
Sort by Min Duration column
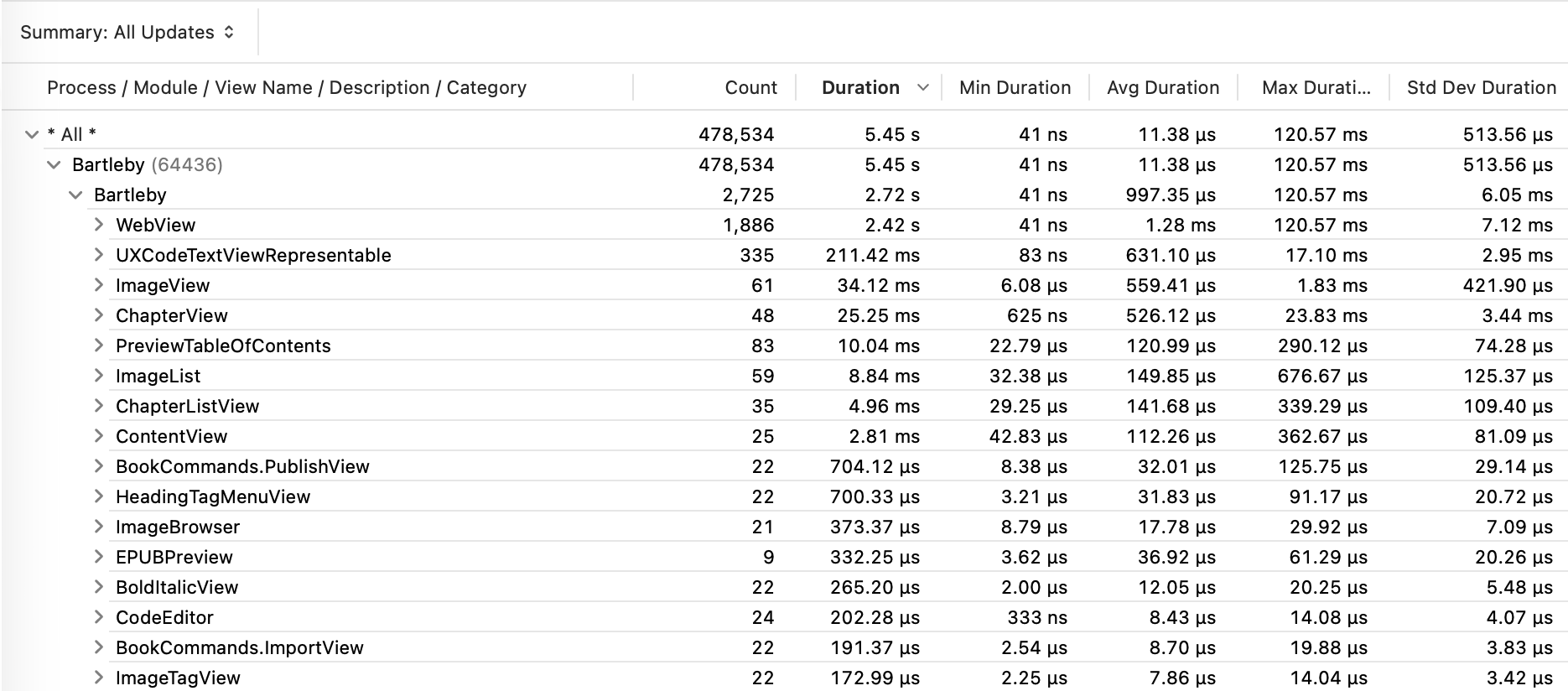click(x=1015, y=88)
